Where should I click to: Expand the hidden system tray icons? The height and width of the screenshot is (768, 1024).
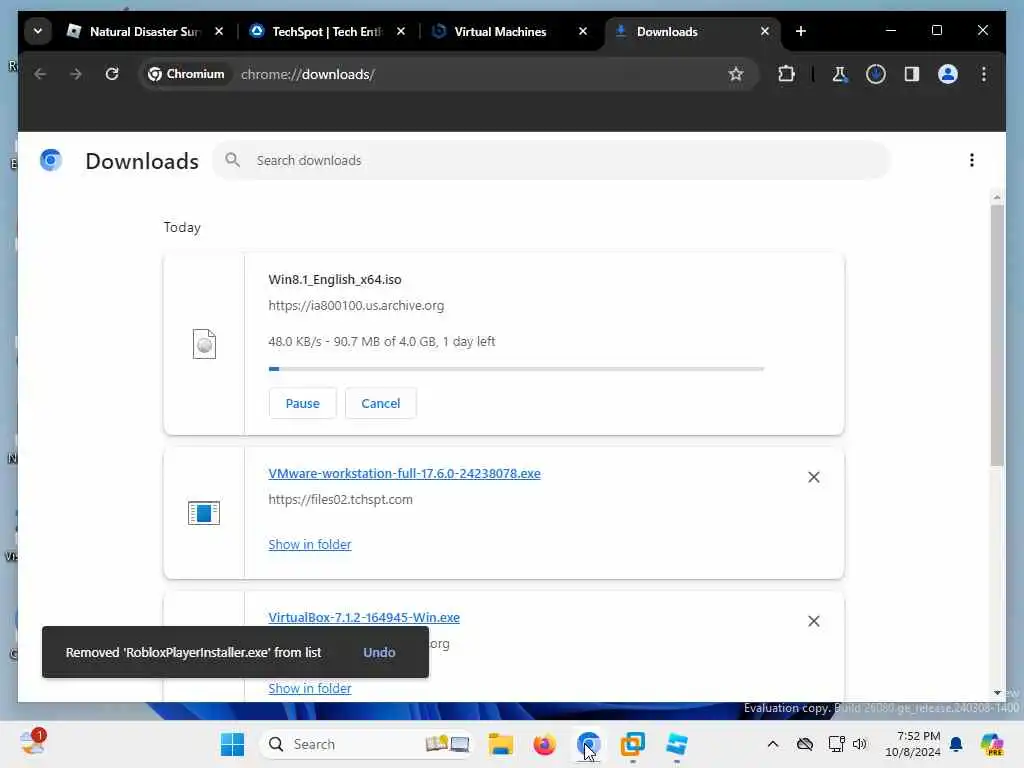coord(773,744)
